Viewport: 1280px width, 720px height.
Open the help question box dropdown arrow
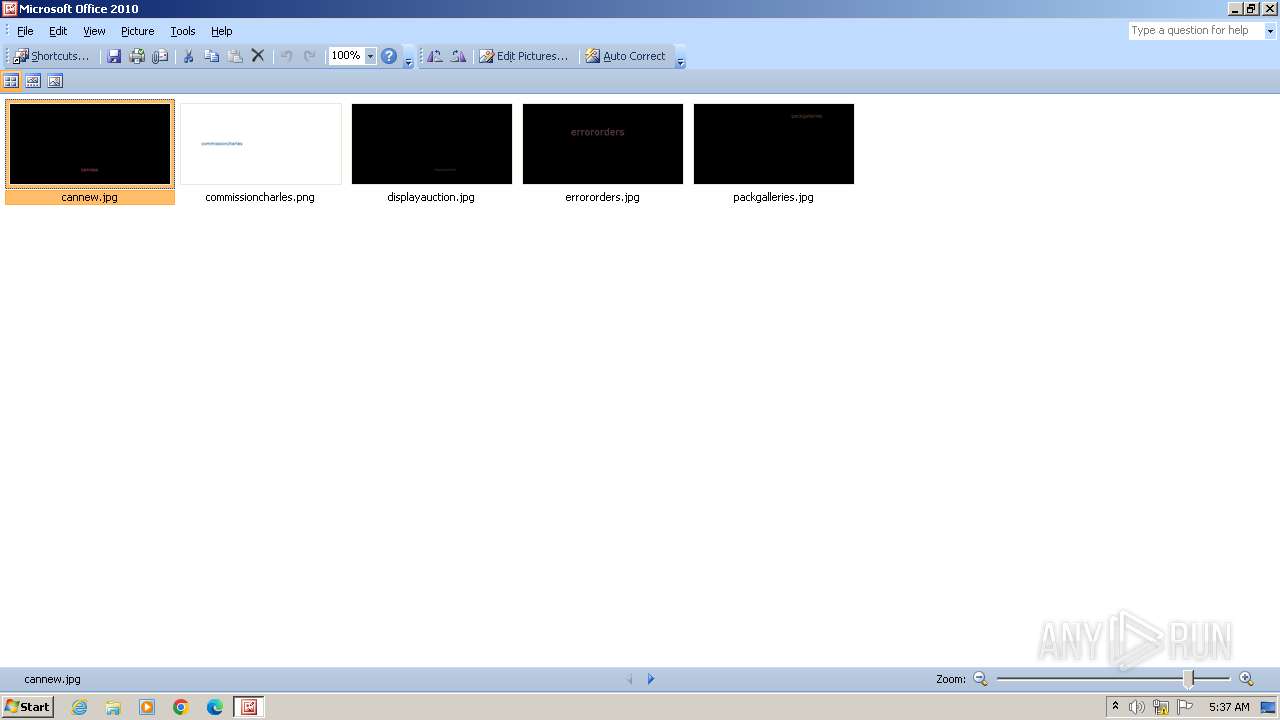point(1271,31)
